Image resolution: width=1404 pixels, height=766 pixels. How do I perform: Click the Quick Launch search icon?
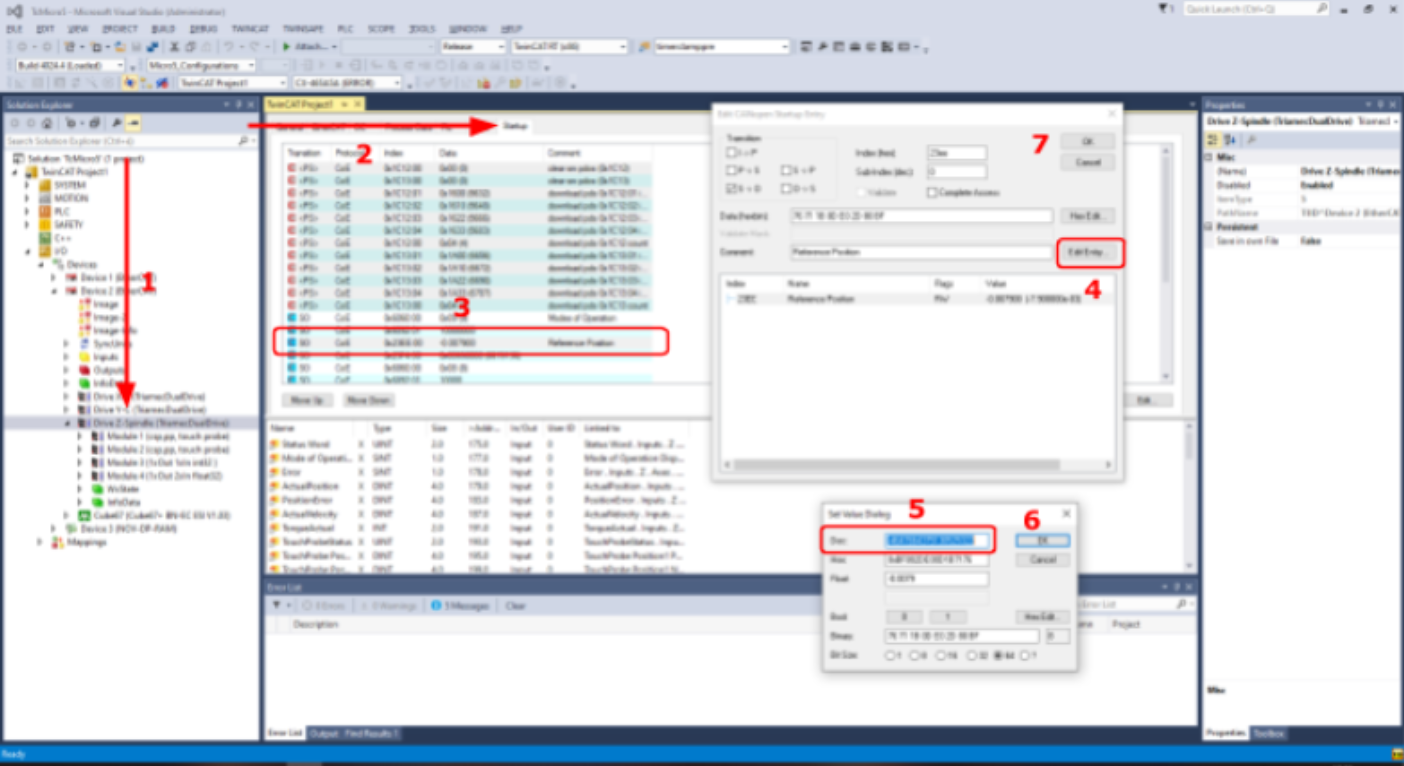point(1321,8)
